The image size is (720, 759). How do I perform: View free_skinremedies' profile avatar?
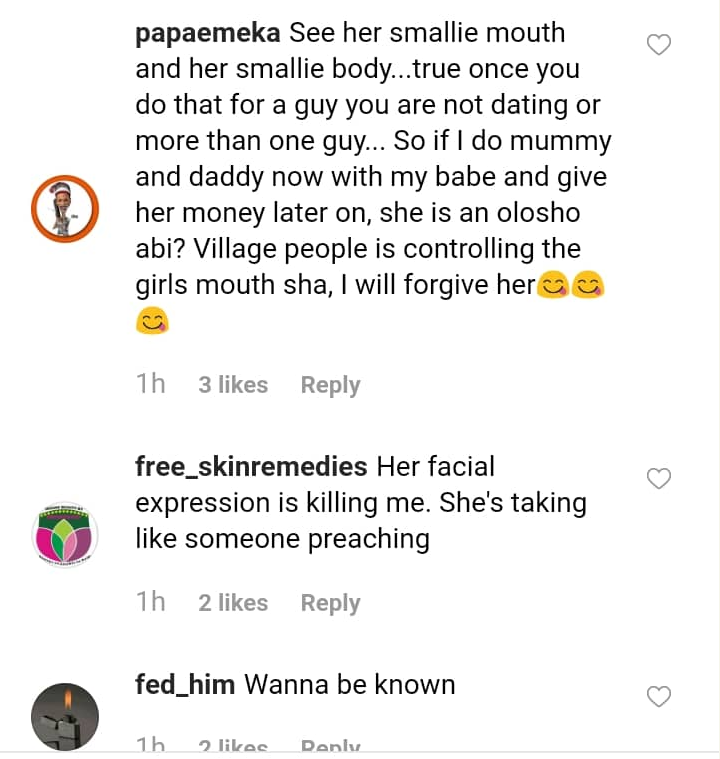[65, 535]
